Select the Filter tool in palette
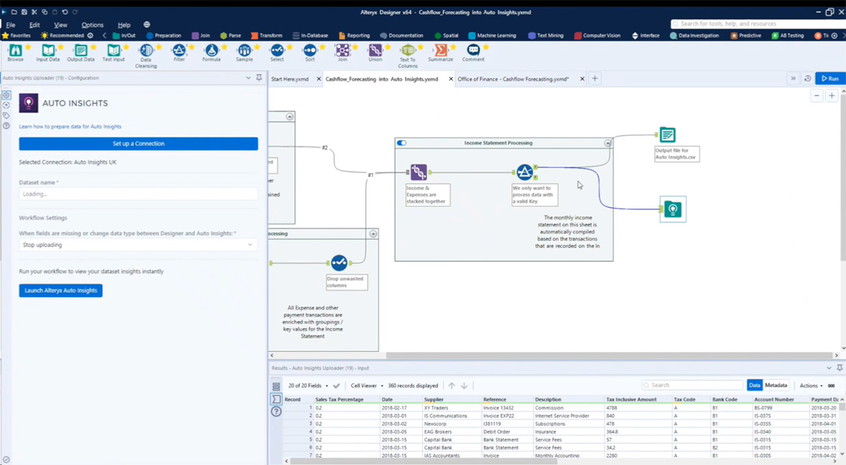Image resolution: width=846 pixels, height=465 pixels. click(179, 51)
